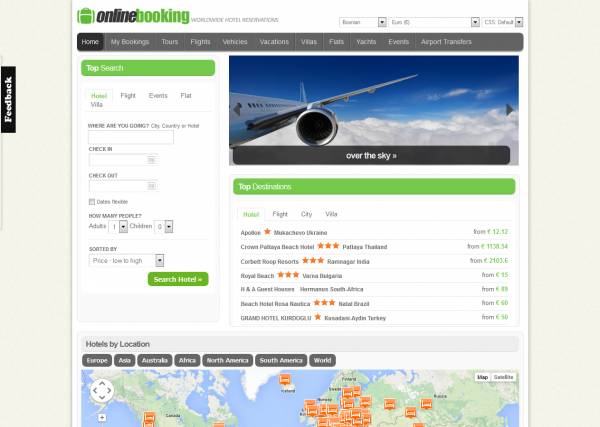Screen dimensions: 600x427
Task: Click the hotel marker over Iceland
Action: tap(285, 380)
